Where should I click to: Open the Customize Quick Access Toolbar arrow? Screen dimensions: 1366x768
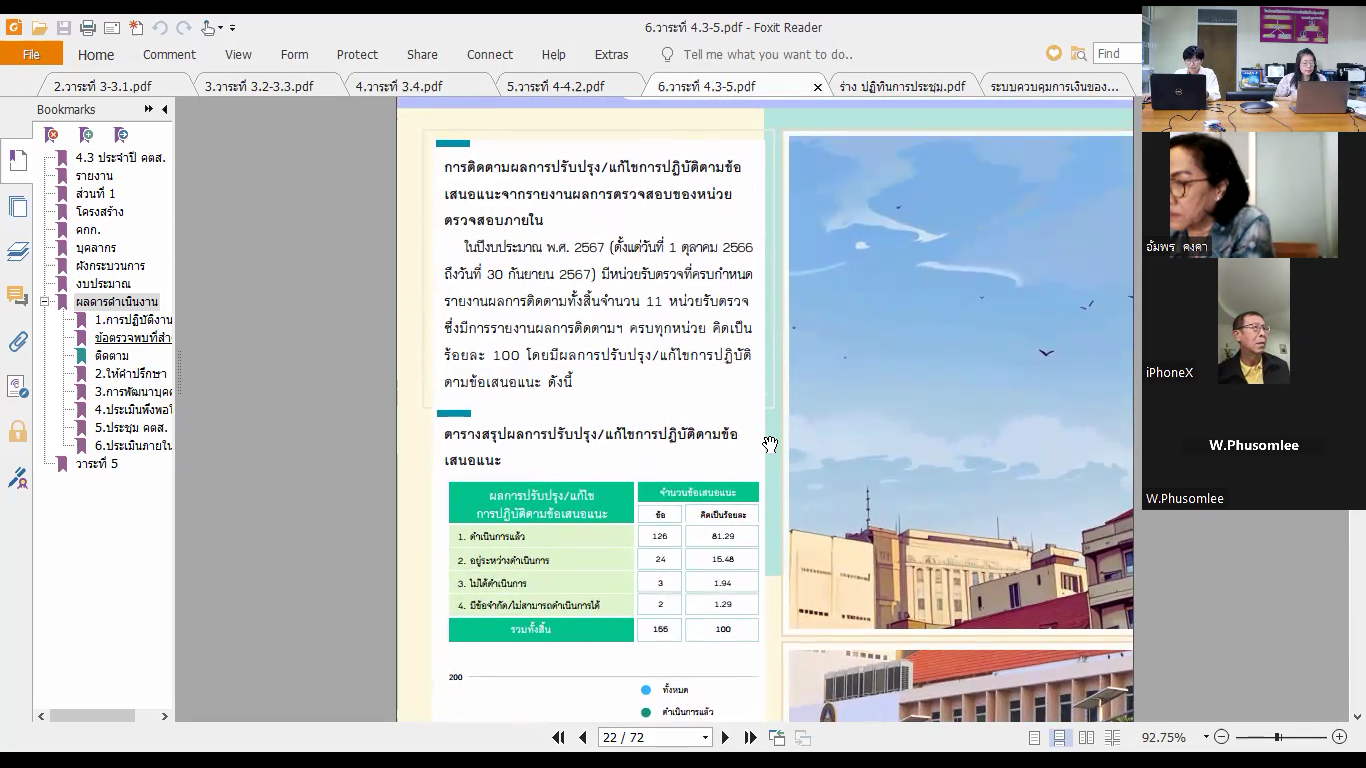click(233, 28)
